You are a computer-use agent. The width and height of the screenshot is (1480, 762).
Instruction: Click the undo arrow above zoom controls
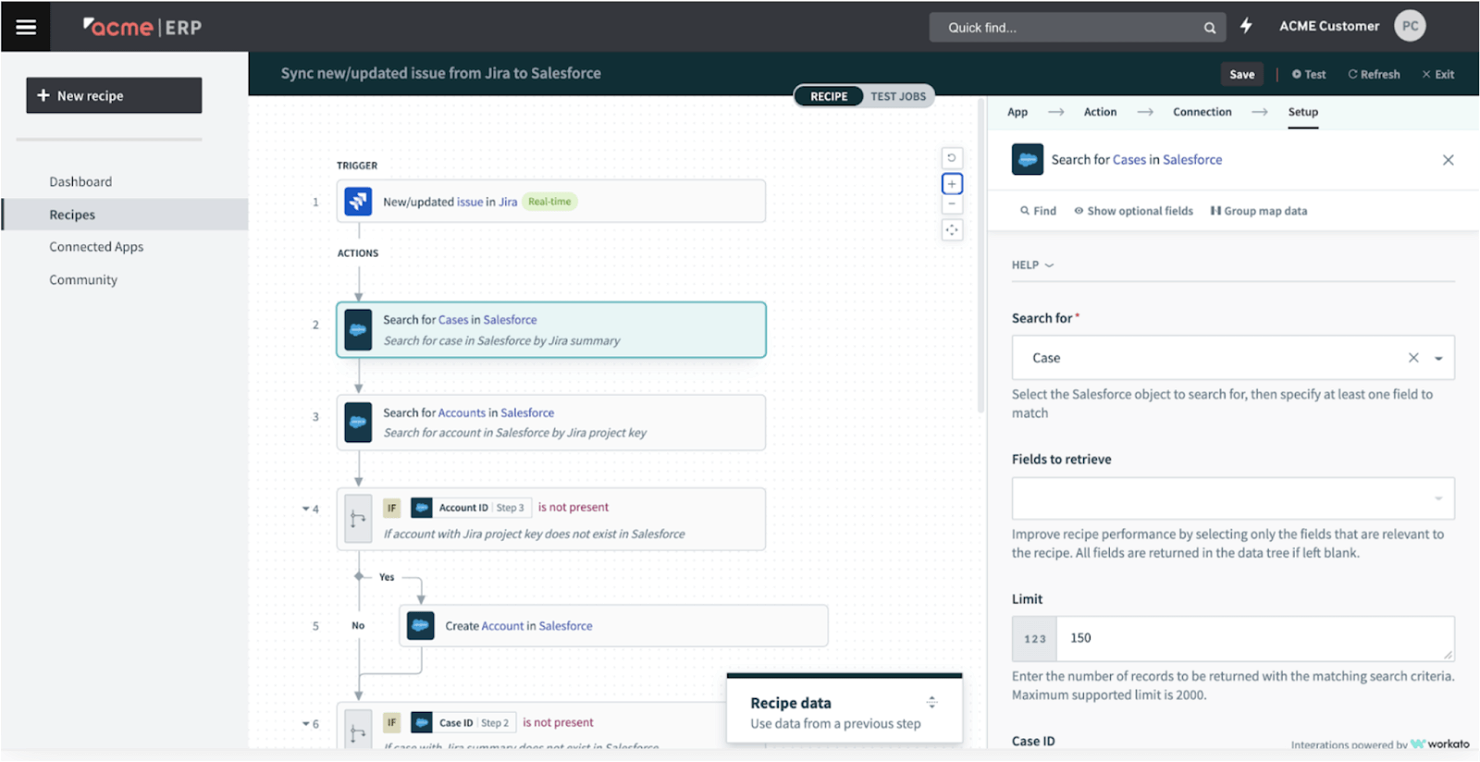(951, 157)
